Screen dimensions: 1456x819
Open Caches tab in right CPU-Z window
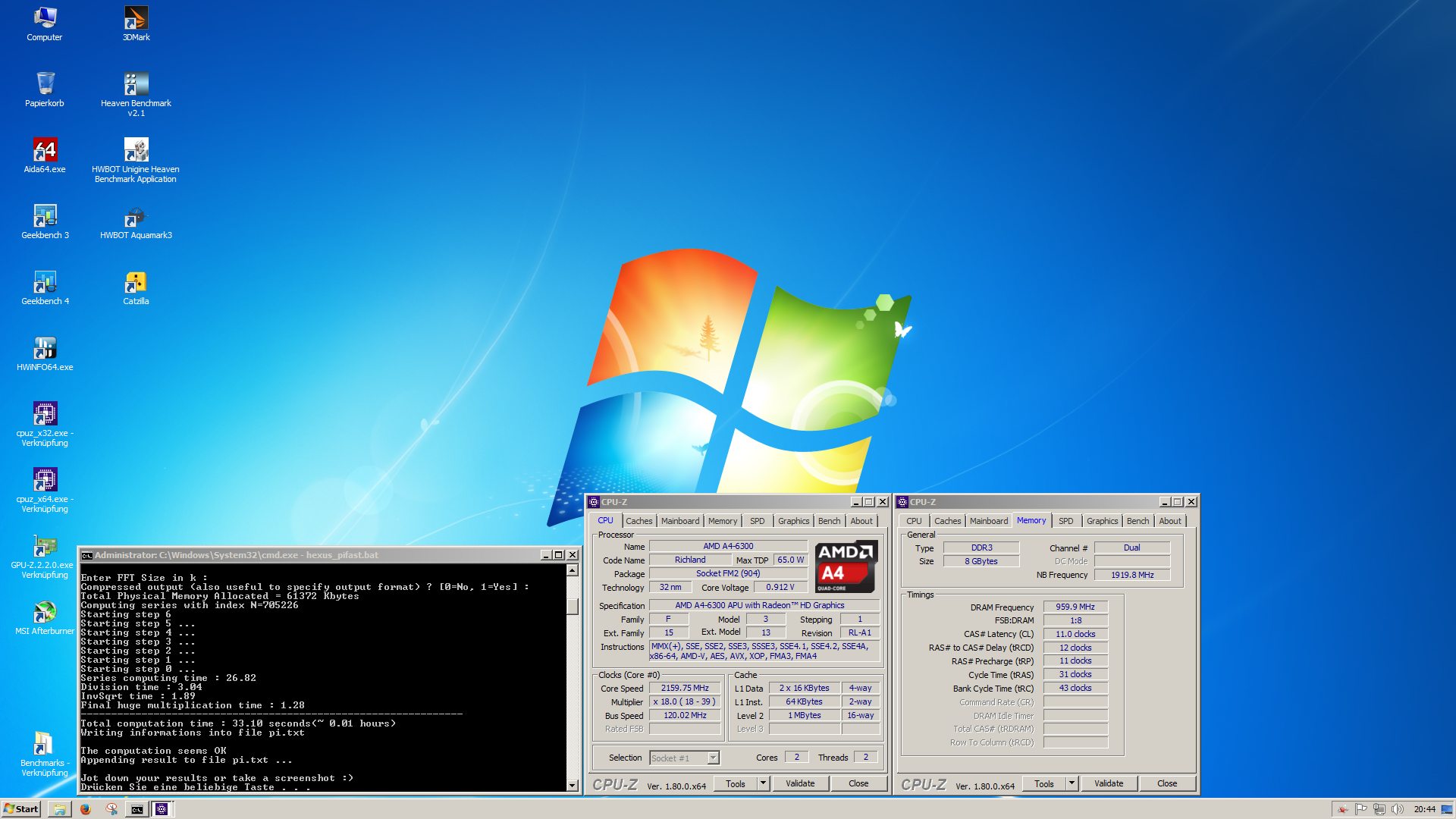(947, 521)
